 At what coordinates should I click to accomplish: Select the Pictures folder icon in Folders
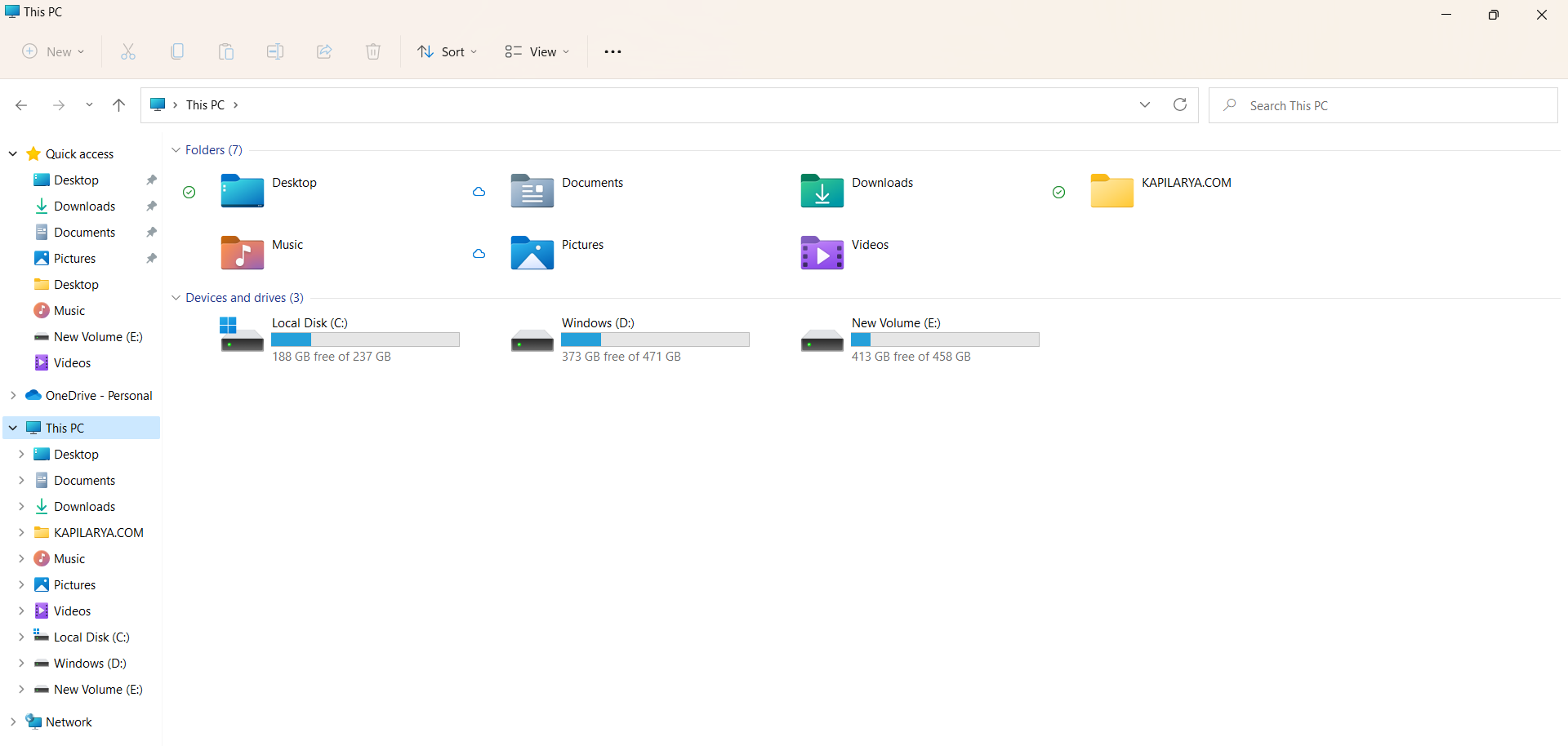click(x=532, y=253)
